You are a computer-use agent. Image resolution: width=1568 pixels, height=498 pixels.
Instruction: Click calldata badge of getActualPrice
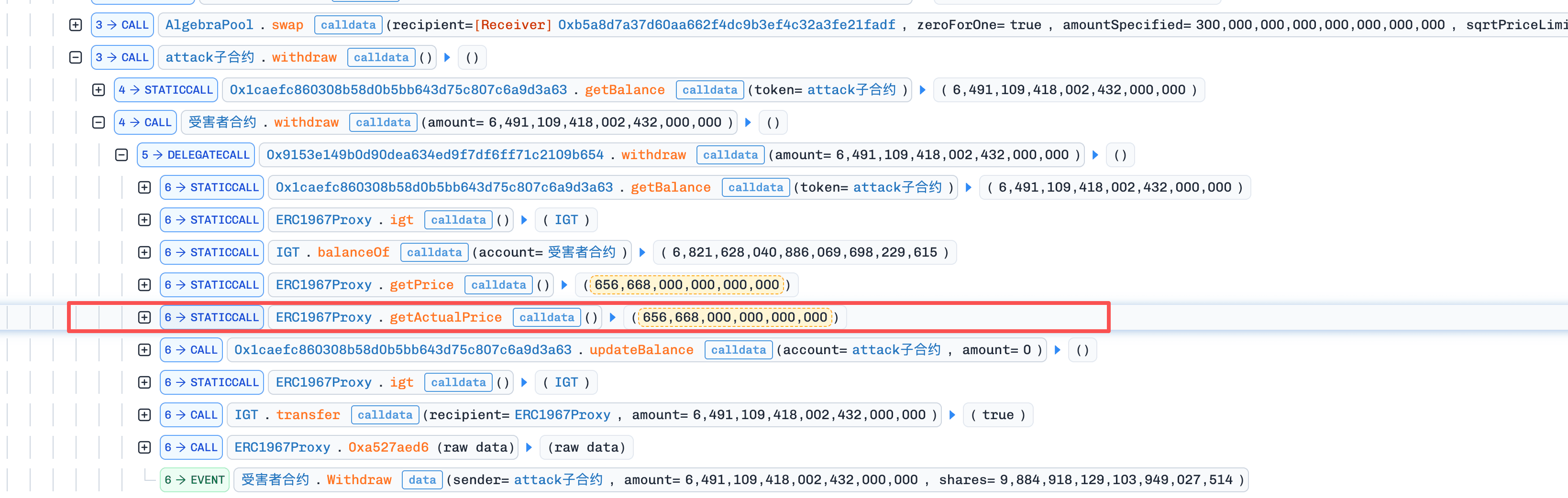[x=546, y=317]
